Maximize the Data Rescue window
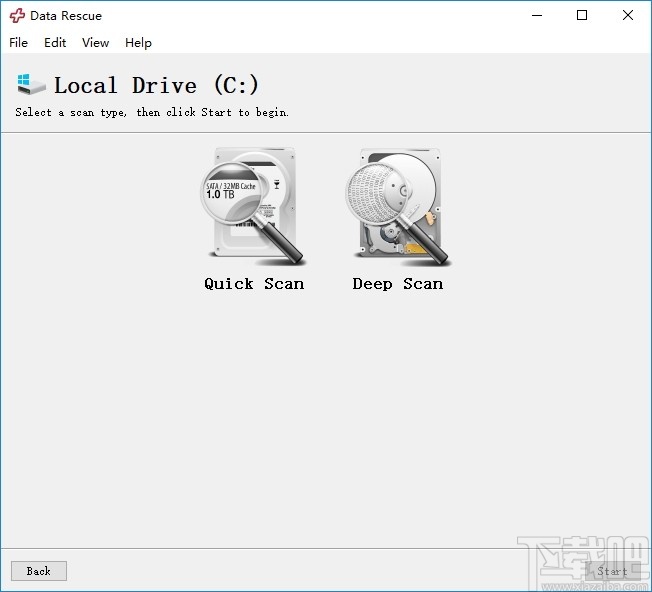The width and height of the screenshot is (652, 592). coord(582,15)
